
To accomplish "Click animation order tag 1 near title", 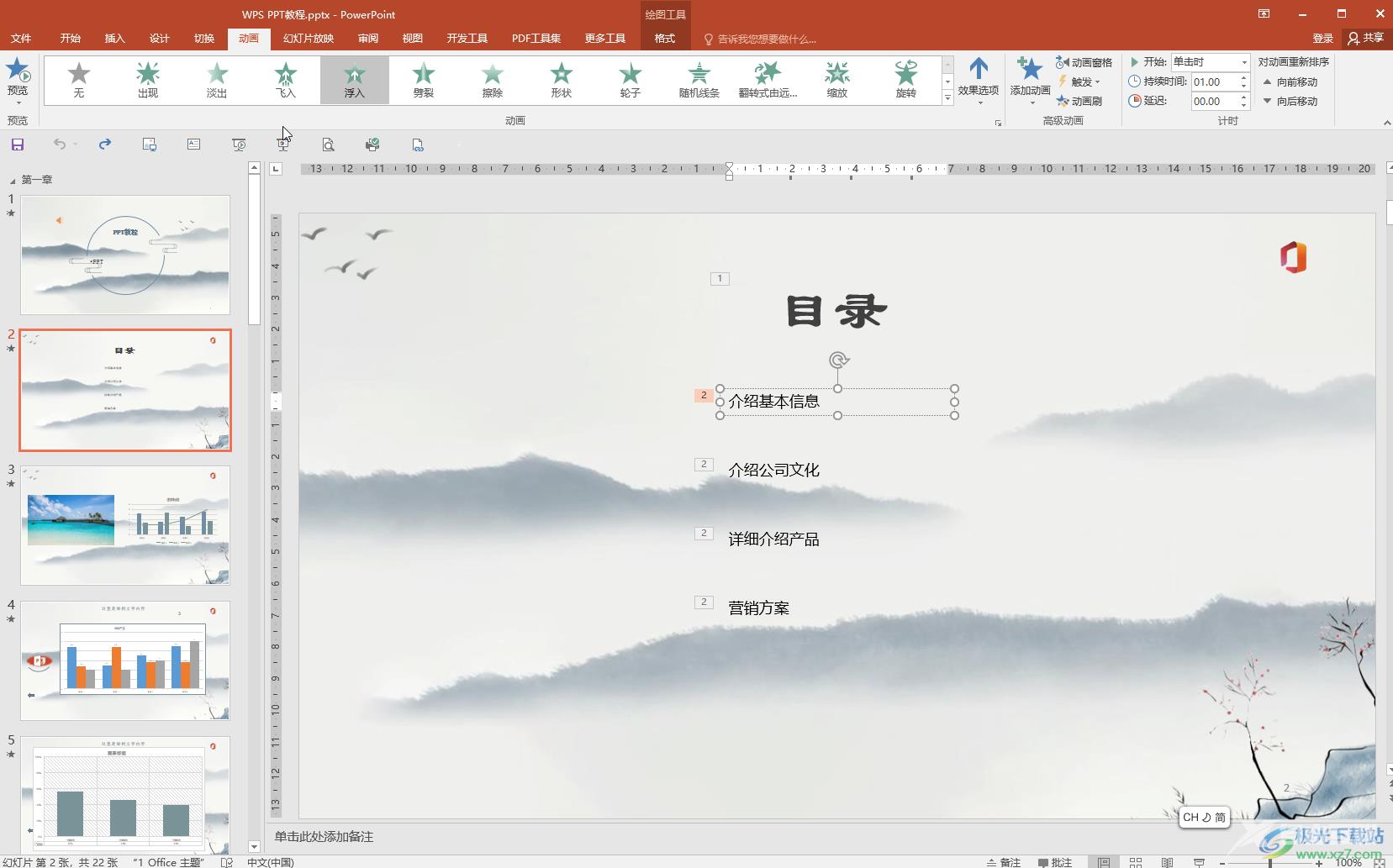I will pyautogui.click(x=720, y=279).
